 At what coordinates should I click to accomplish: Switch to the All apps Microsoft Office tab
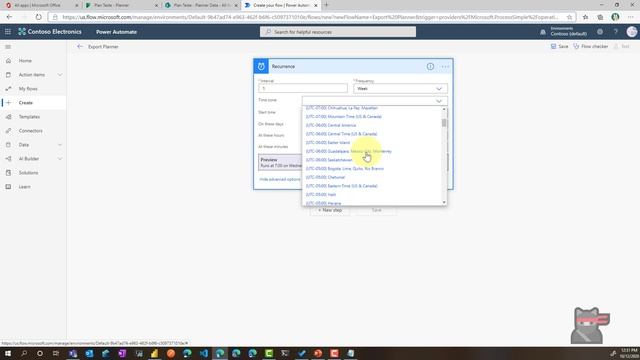41,5
